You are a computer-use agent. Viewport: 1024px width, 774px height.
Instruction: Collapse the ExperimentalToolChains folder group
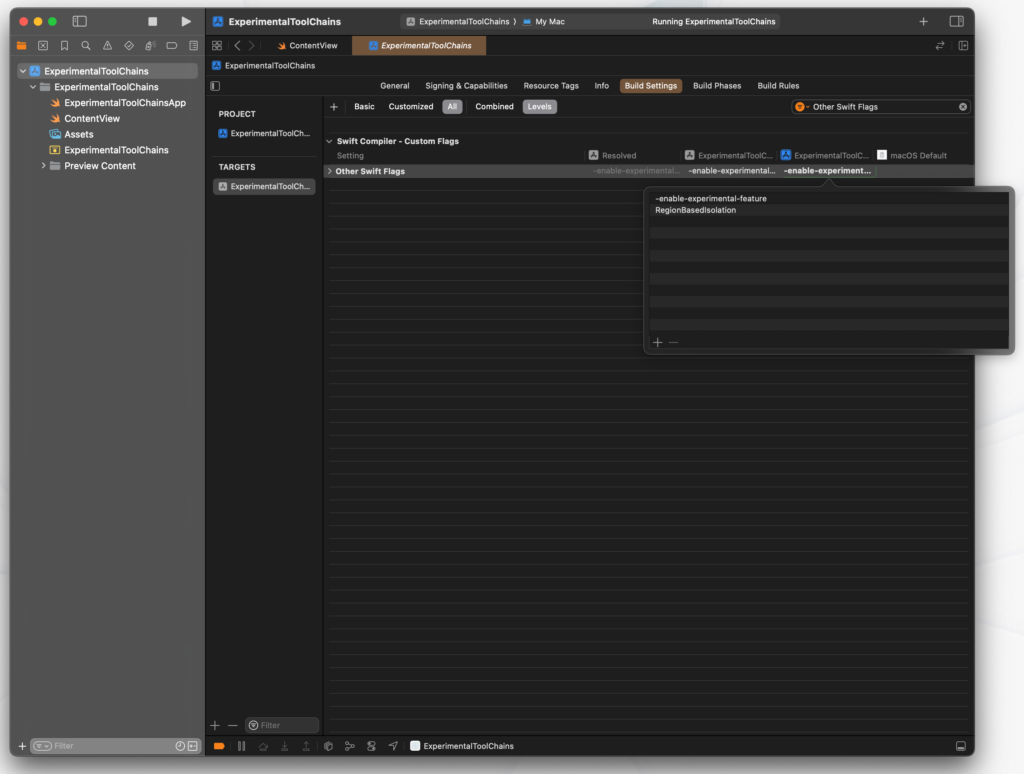pos(33,87)
